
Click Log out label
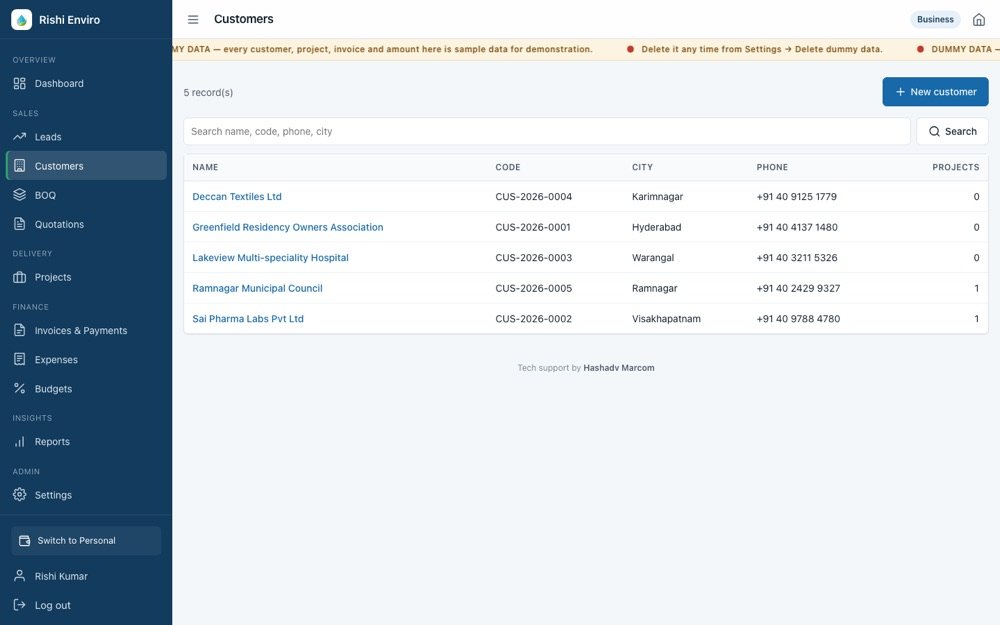(52, 605)
